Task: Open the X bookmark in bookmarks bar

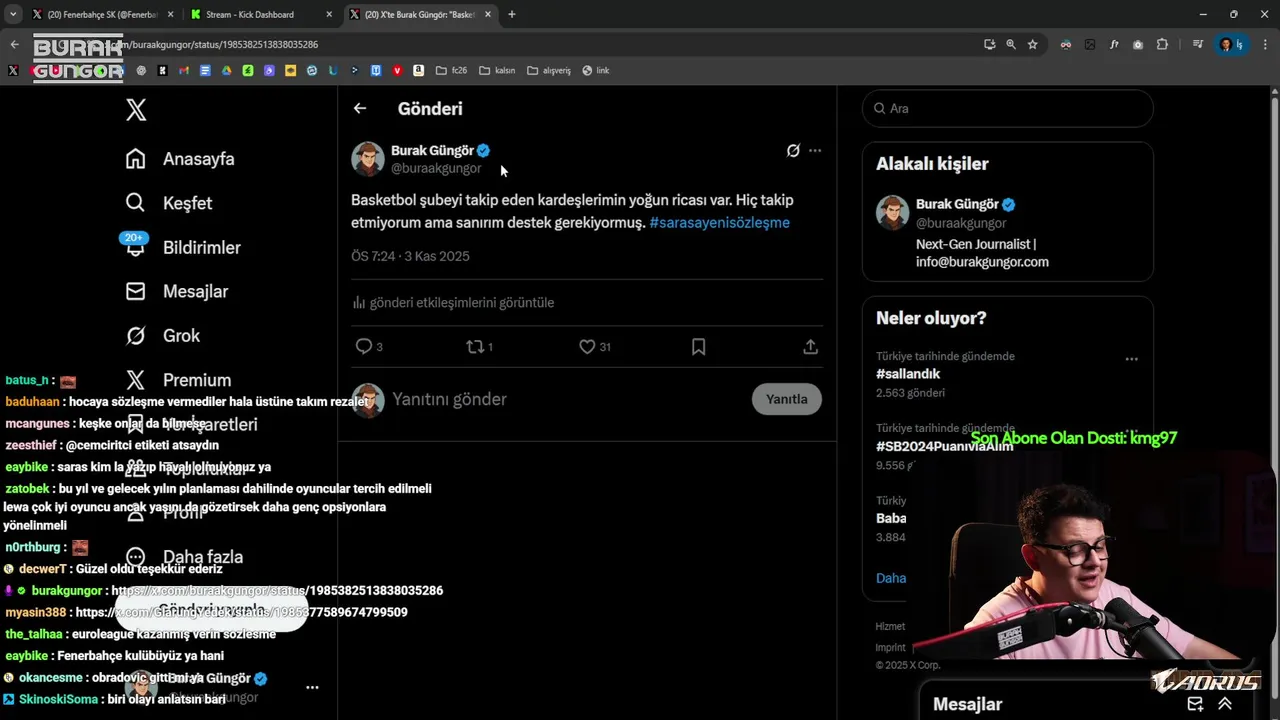Action: coord(13,70)
